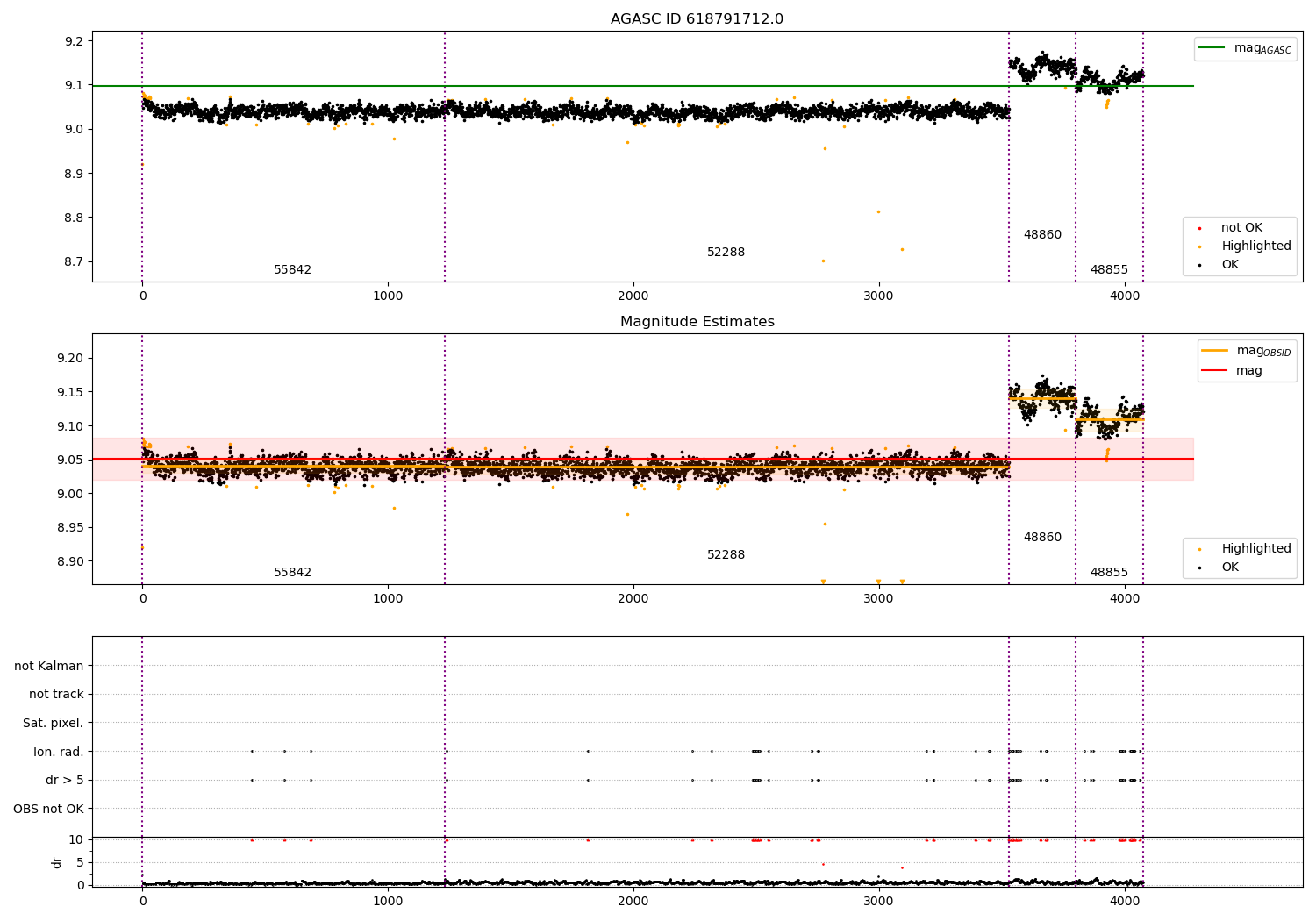Click the 2000 x-tick under the top plot

pyautogui.click(x=633, y=296)
